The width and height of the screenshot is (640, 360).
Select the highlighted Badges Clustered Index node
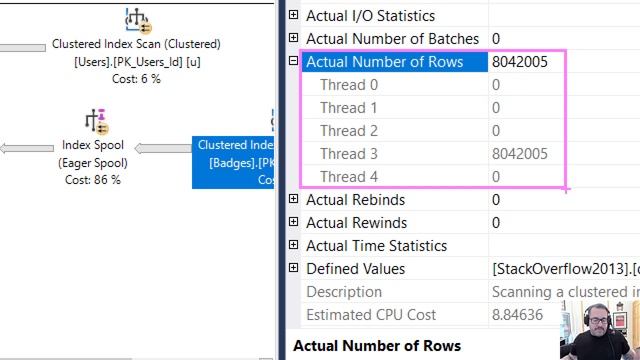233,162
